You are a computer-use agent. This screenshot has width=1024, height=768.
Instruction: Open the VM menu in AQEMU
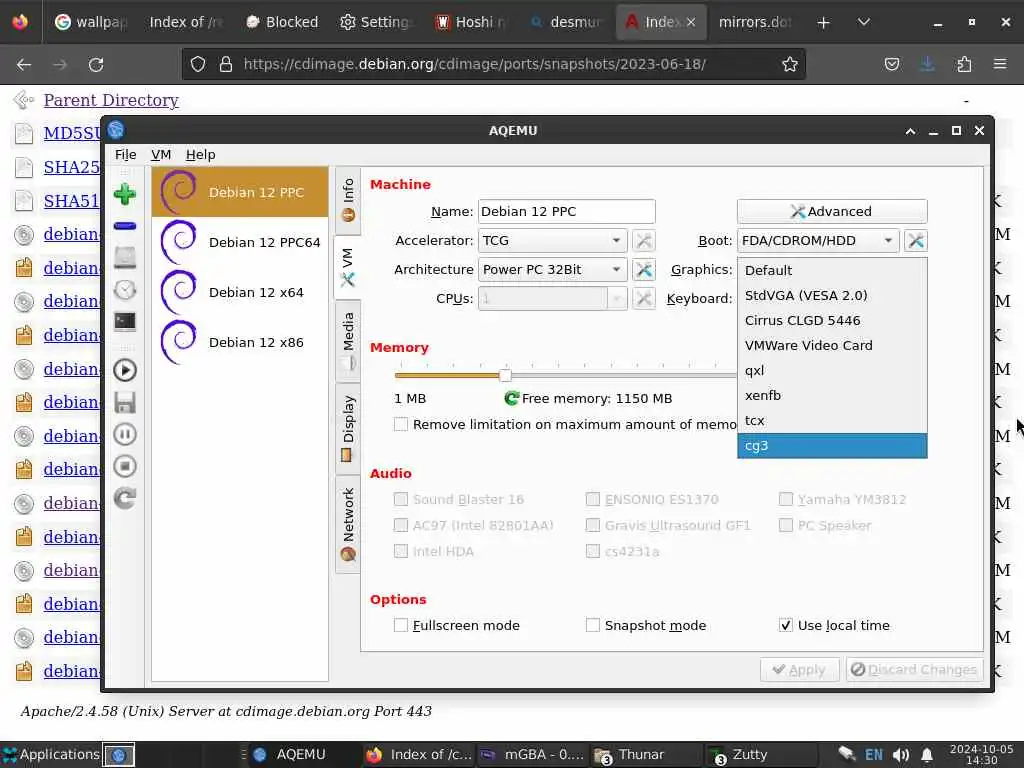coord(161,155)
